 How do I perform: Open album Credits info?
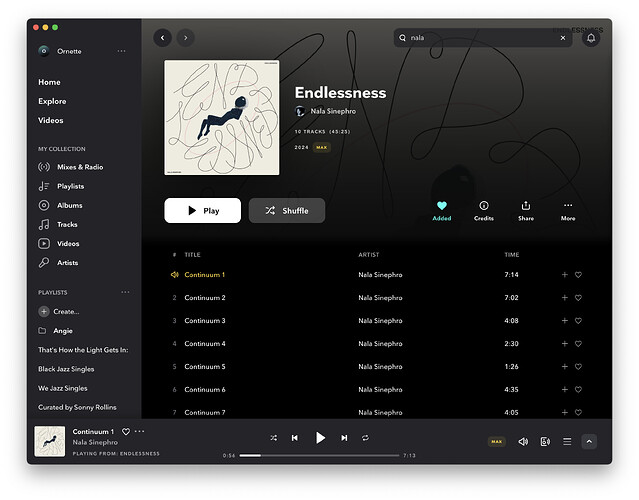point(483,206)
